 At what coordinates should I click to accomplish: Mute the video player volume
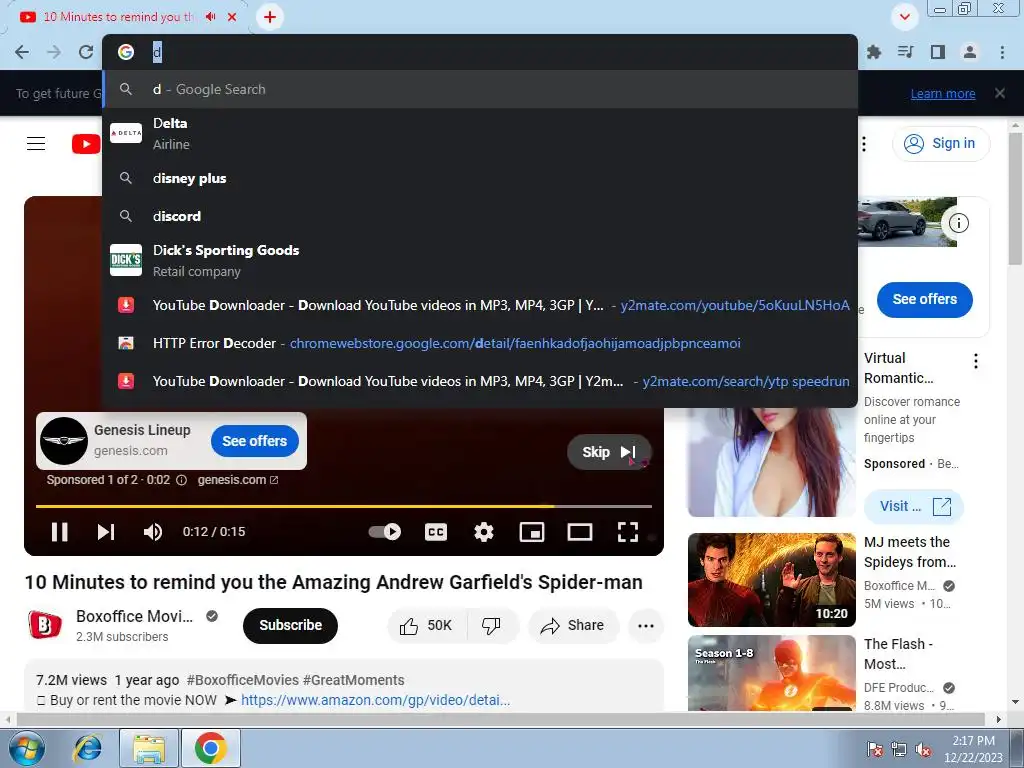click(x=153, y=532)
